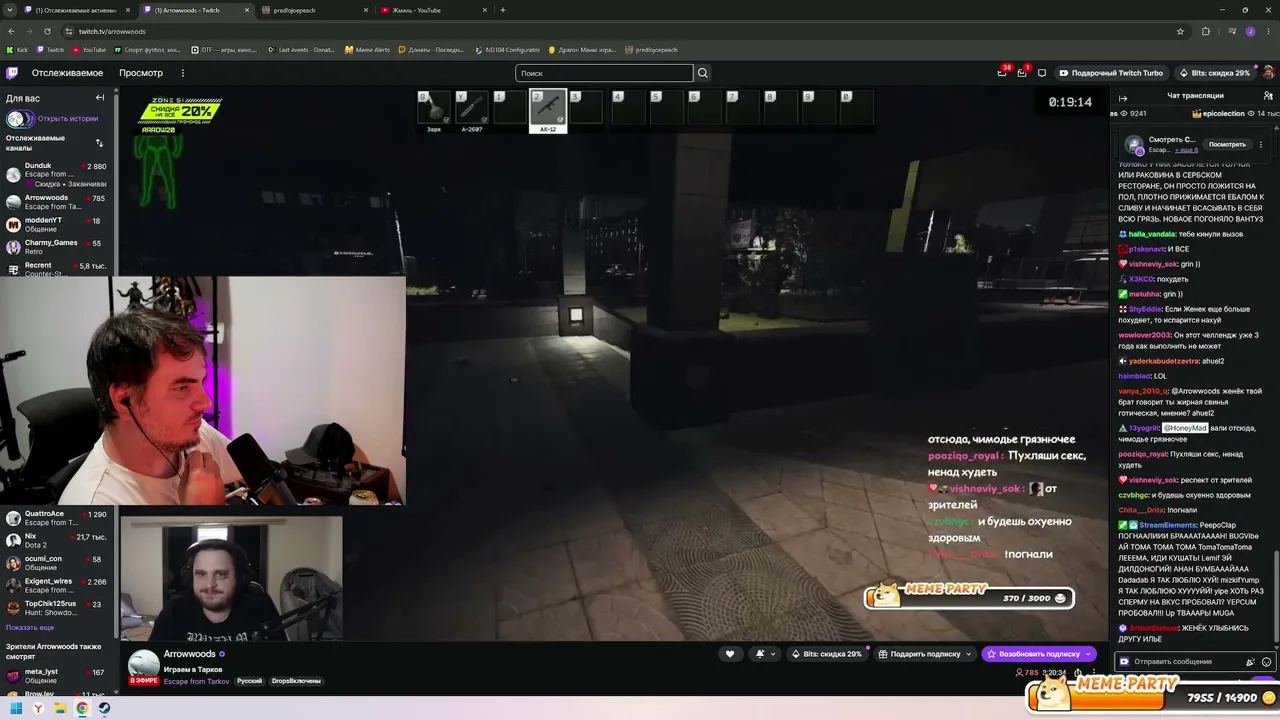The image size is (1280, 720).
Task: Go back with the browser back arrow
Action: 11,31
